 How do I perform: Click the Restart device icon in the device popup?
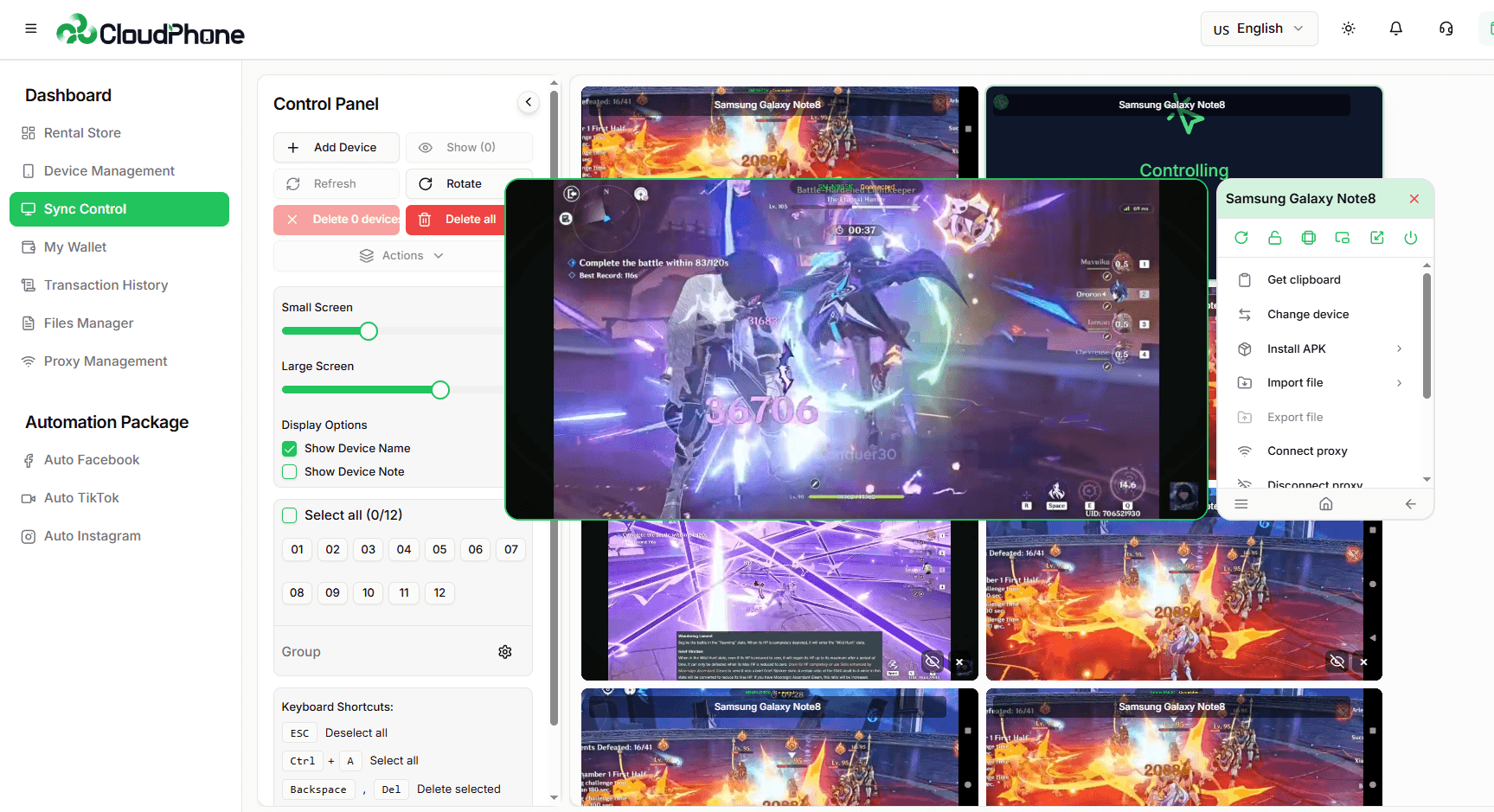[x=1241, y=237]
